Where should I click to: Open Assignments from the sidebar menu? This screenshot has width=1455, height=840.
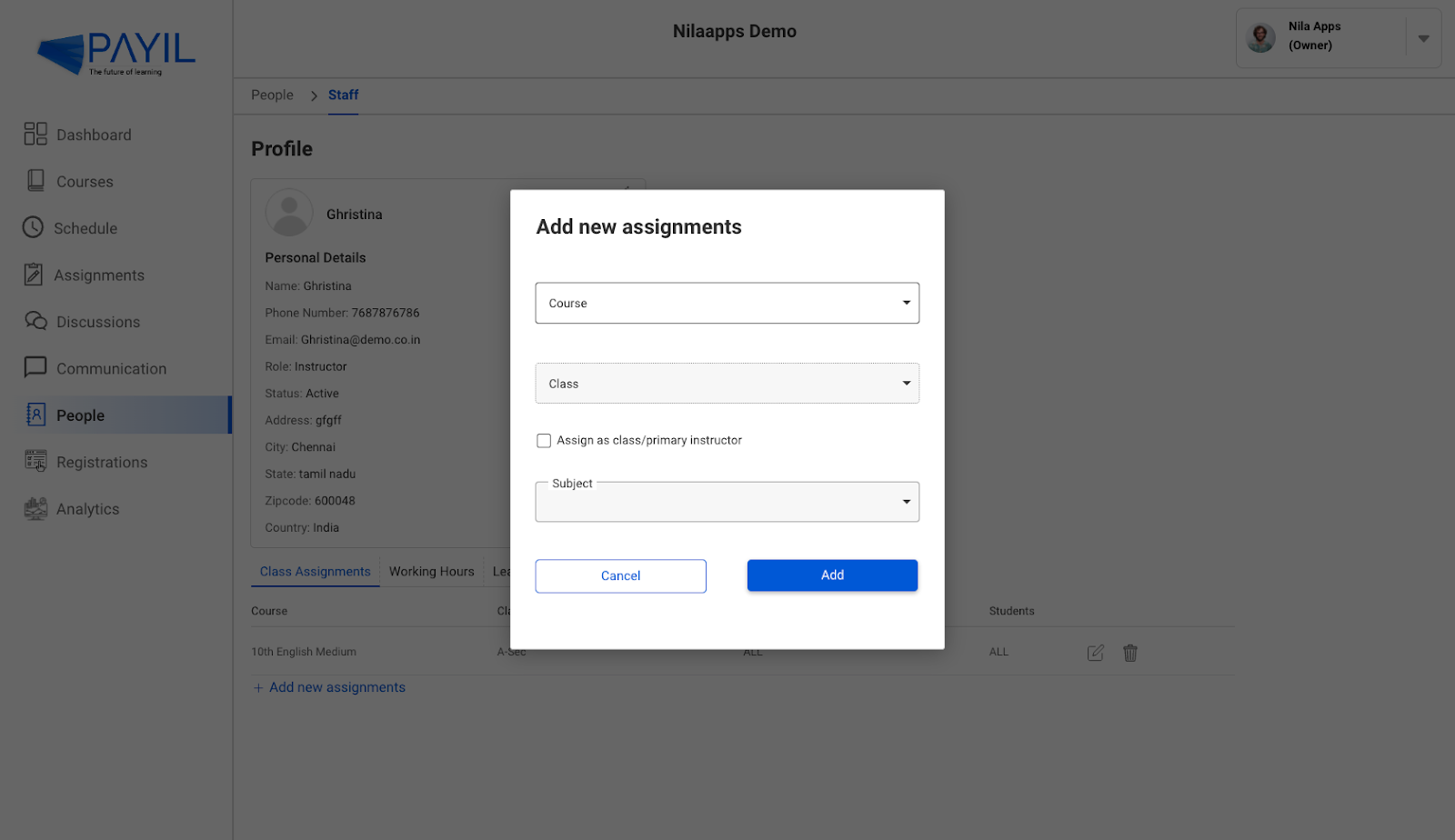tap(99, 275)
